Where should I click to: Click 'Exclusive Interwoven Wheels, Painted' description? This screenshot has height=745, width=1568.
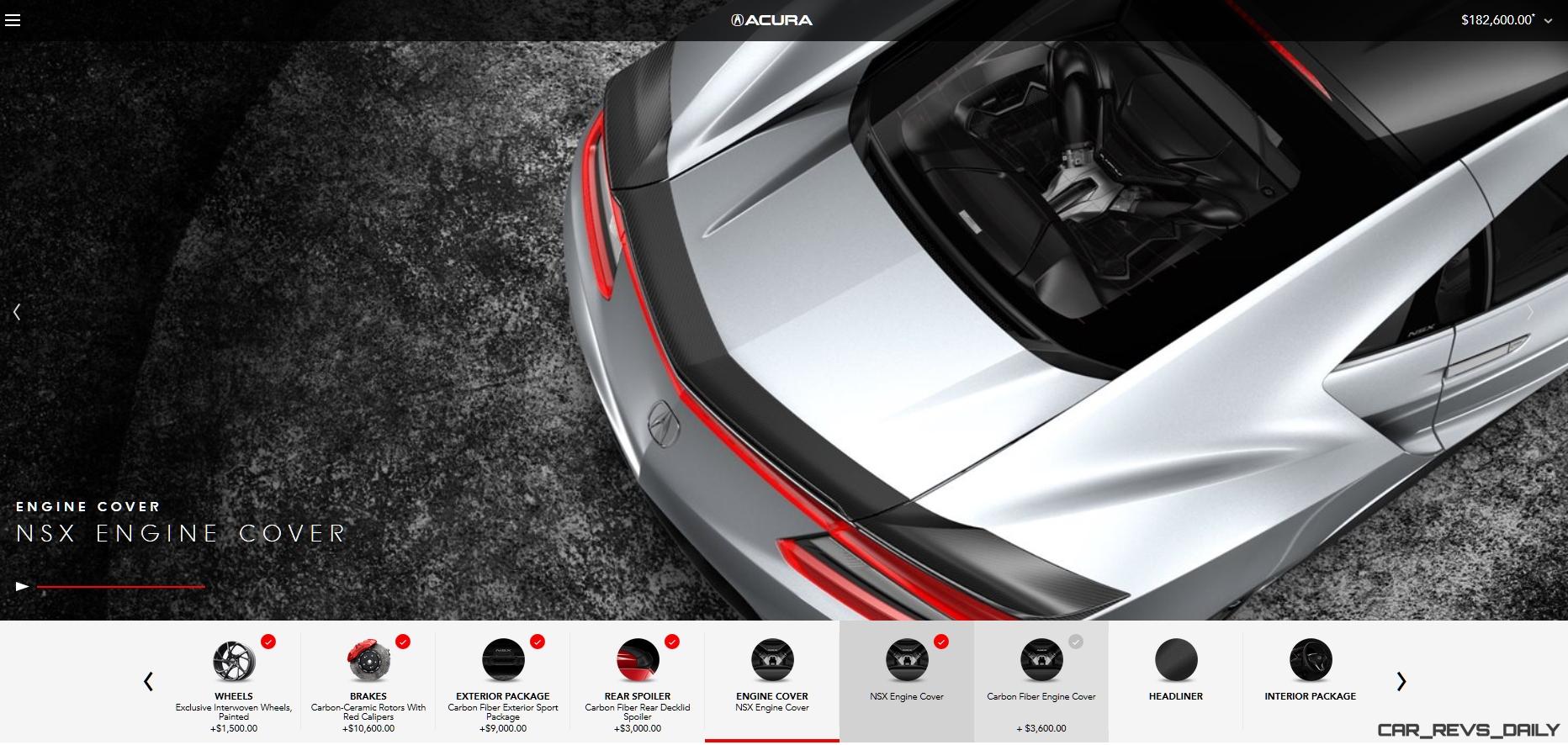pyautogui.click(x=234, y=712)
